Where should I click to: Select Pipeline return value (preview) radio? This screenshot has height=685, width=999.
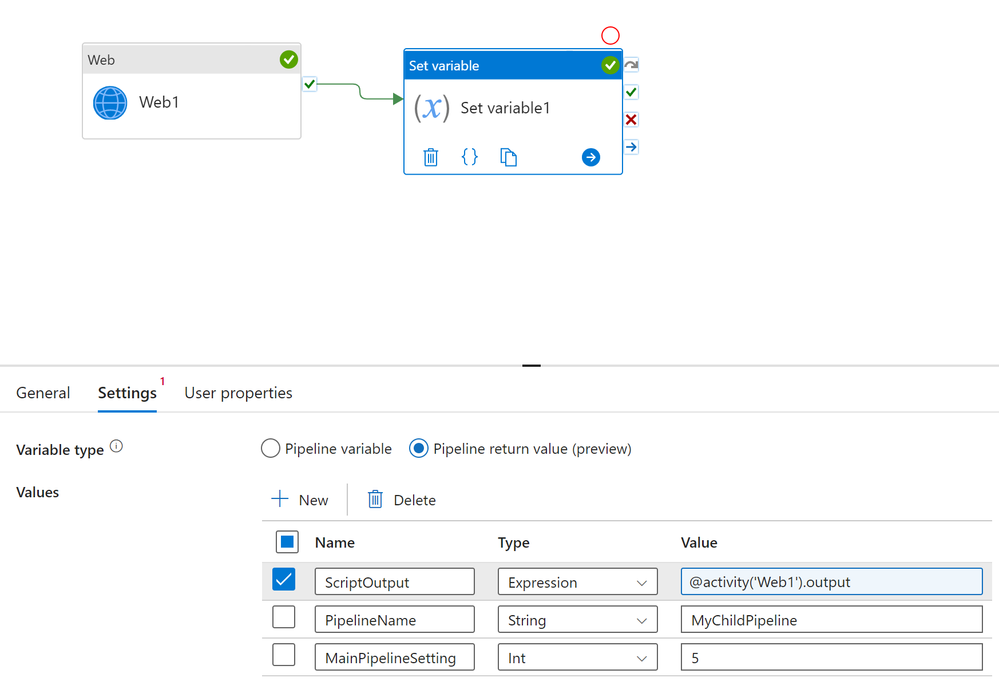[x=419, y=449]
